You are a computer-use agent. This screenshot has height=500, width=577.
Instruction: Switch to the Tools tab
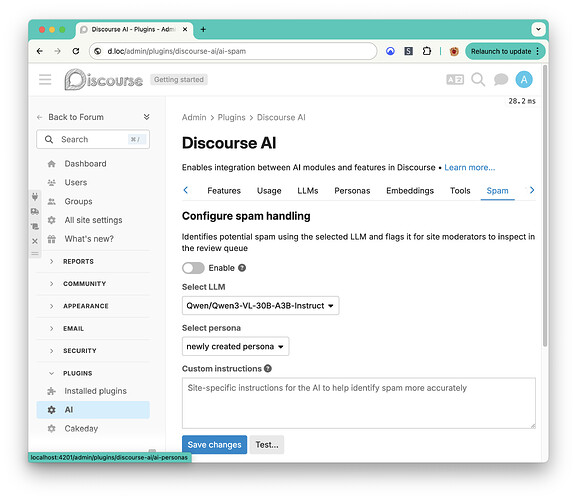[460, 191]
